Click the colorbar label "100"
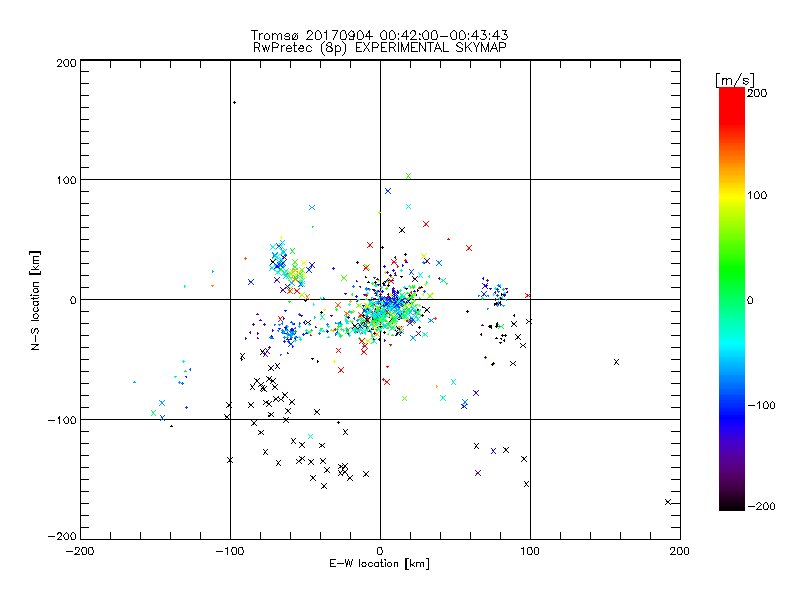 click(757, 195)
